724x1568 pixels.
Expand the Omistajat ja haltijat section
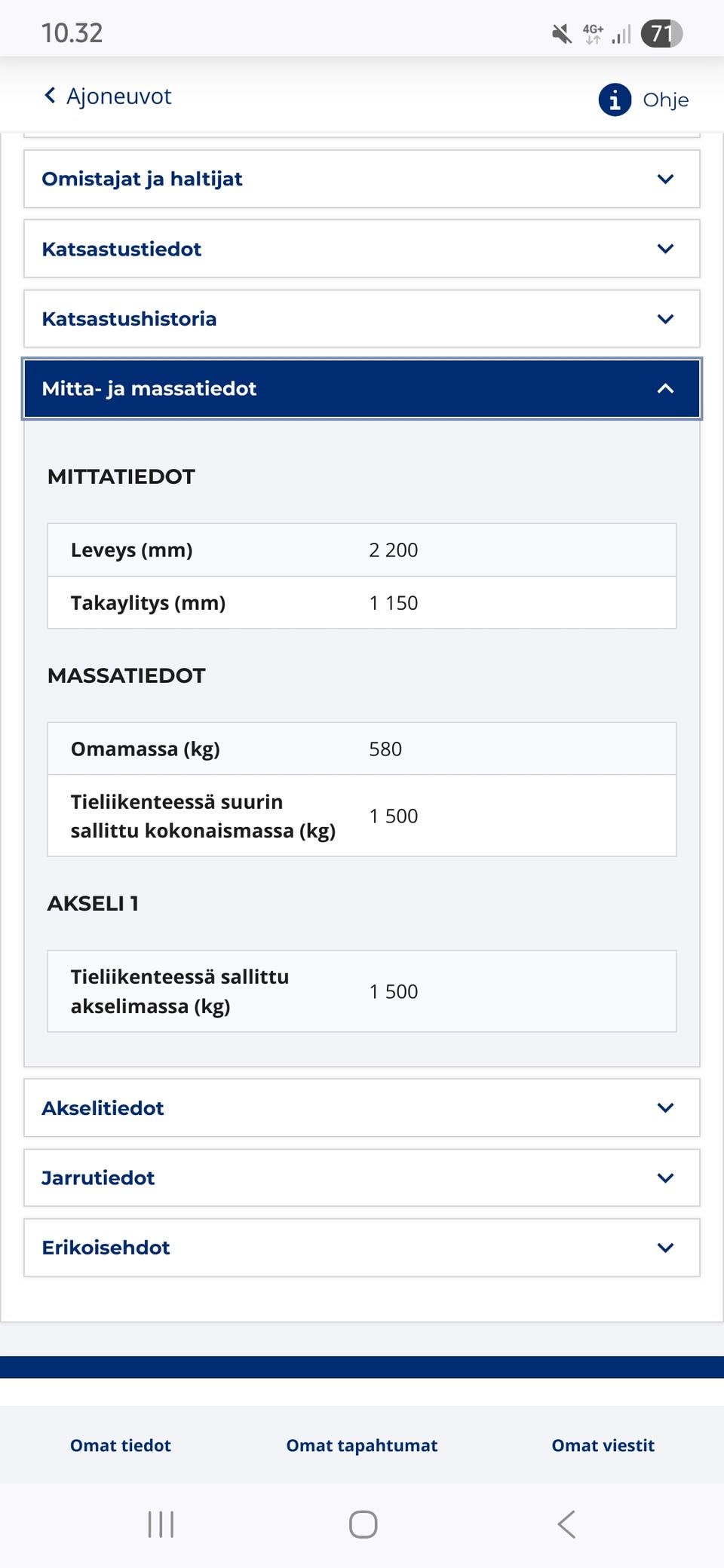pos(362,179)
